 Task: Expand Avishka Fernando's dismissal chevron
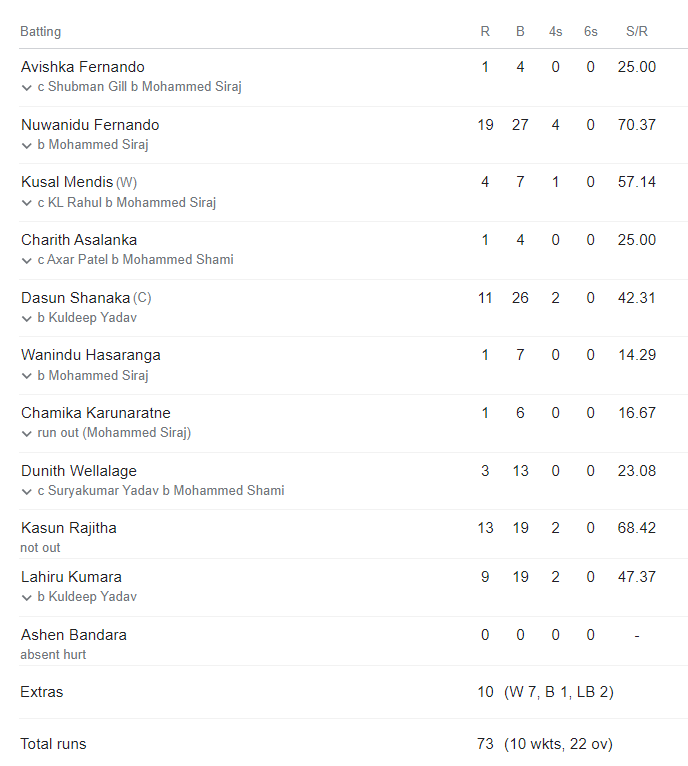[x=26, y=87]
